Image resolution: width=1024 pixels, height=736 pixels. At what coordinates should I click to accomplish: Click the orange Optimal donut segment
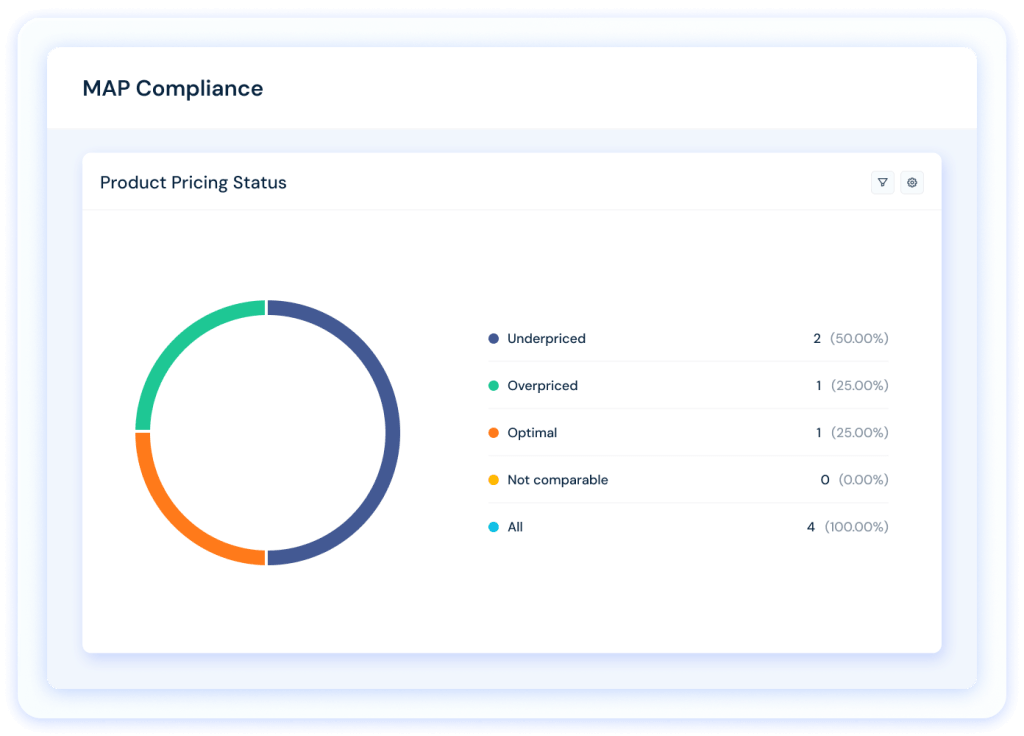click(175, 525)
